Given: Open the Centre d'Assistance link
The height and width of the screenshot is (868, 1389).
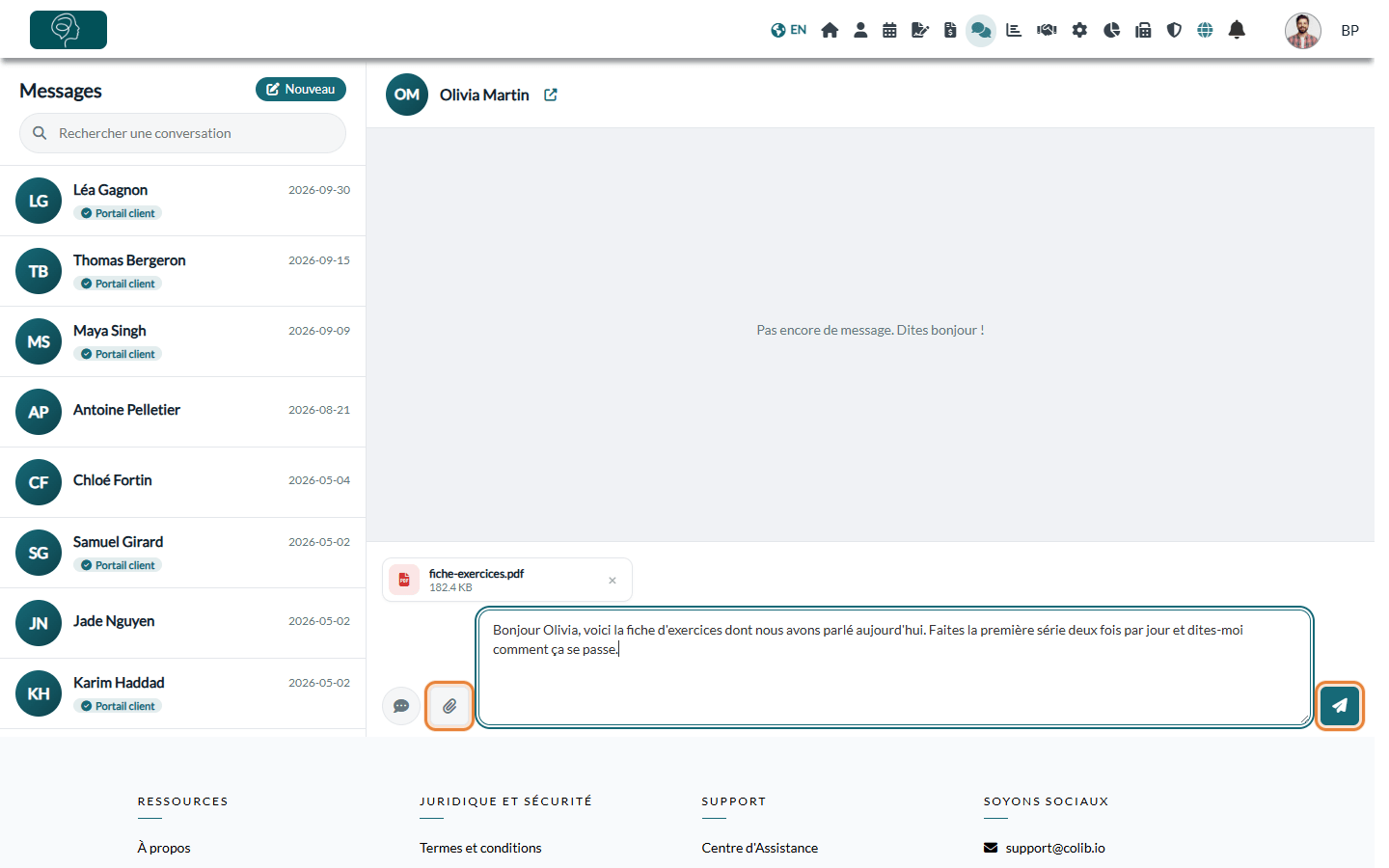Looking at the screenshot, I should point(760,848).
